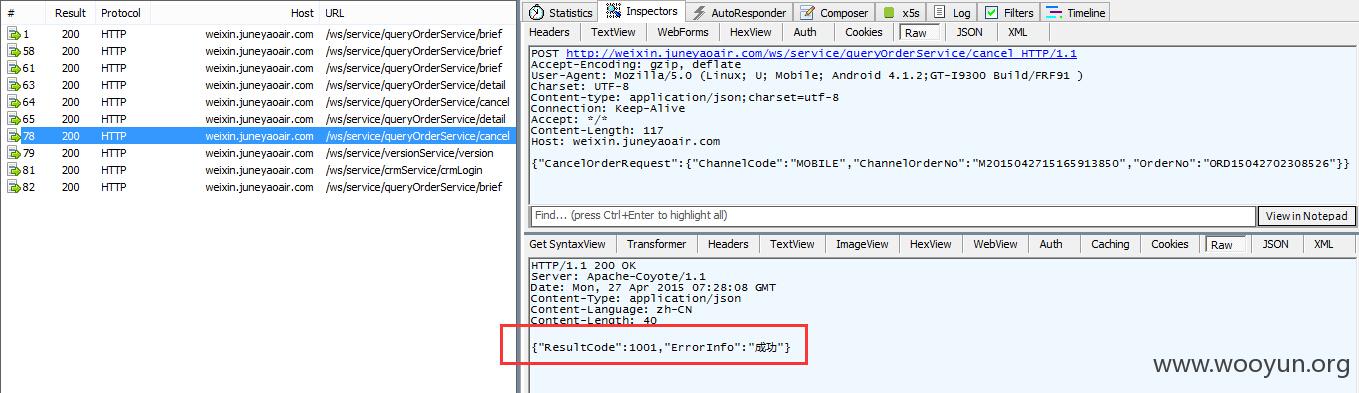Image resolution: width=1359 pixels, height=393 pixels.
Task: Open response XML tab
Action: click(1323, 244)
